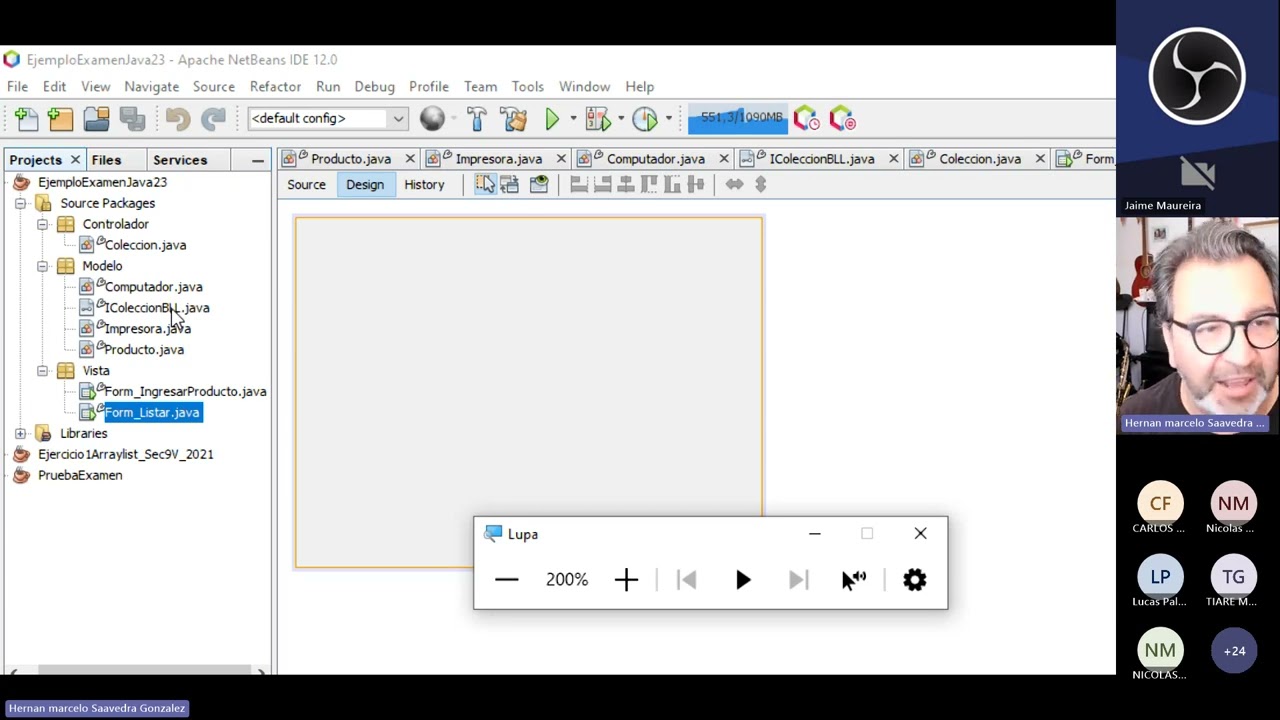
Task: Switch to the Services panel tab
Action: (x=180, y=160)
